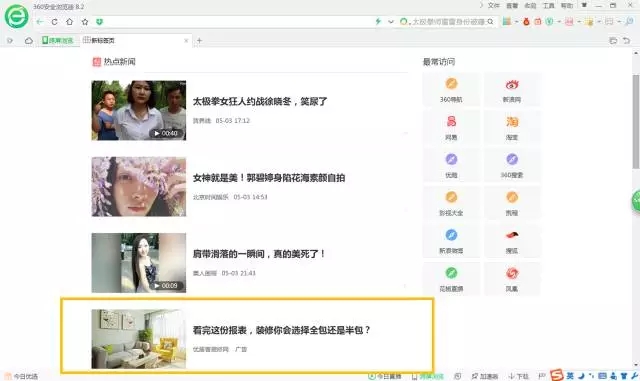Open the 360导航 shortcut tile

click(451, 90)
